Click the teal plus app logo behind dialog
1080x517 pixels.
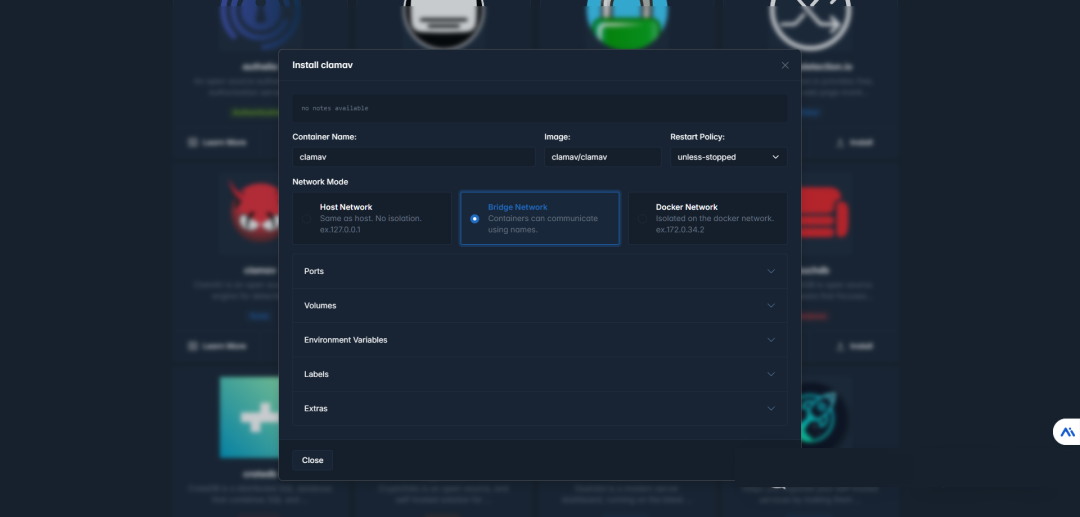coord(249,417)
